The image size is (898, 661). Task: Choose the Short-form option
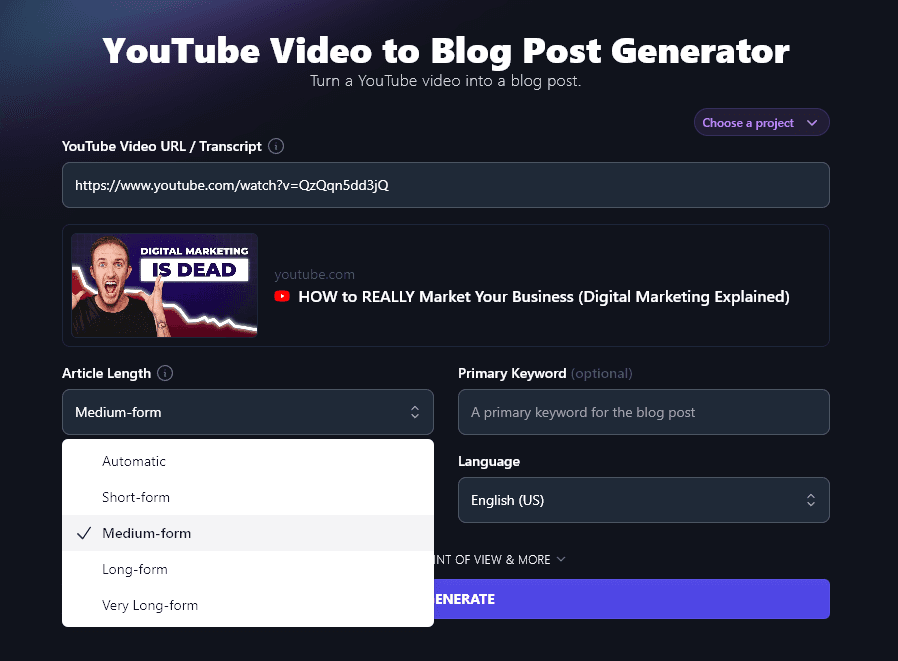[x=136, y=497]
